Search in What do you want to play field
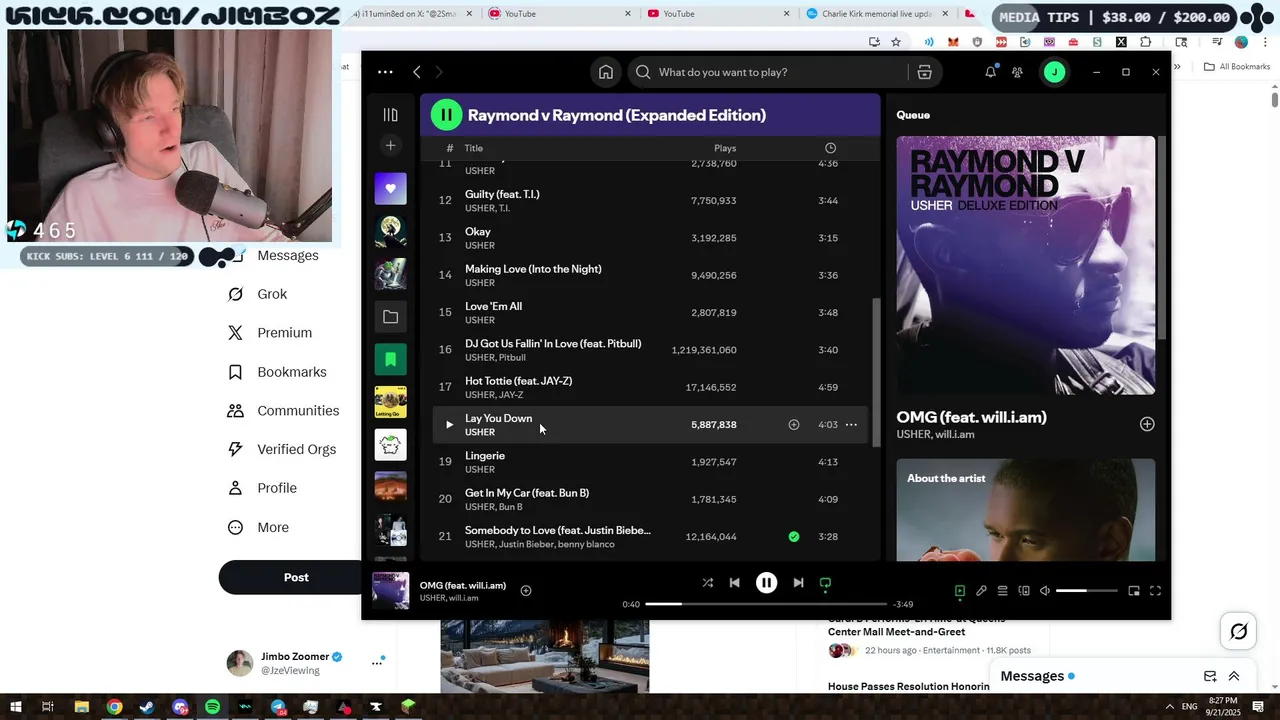Screen dimensions: 1280x720 (x=770, y=72)
